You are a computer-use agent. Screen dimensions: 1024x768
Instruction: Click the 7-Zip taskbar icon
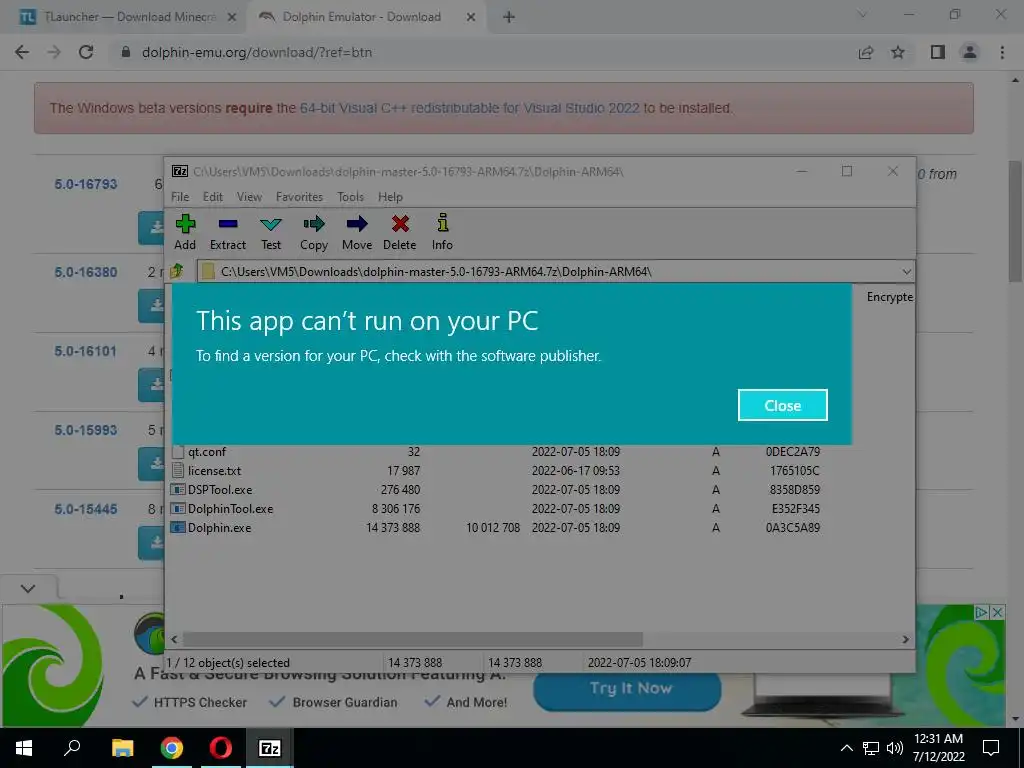(x=270, y=748)
